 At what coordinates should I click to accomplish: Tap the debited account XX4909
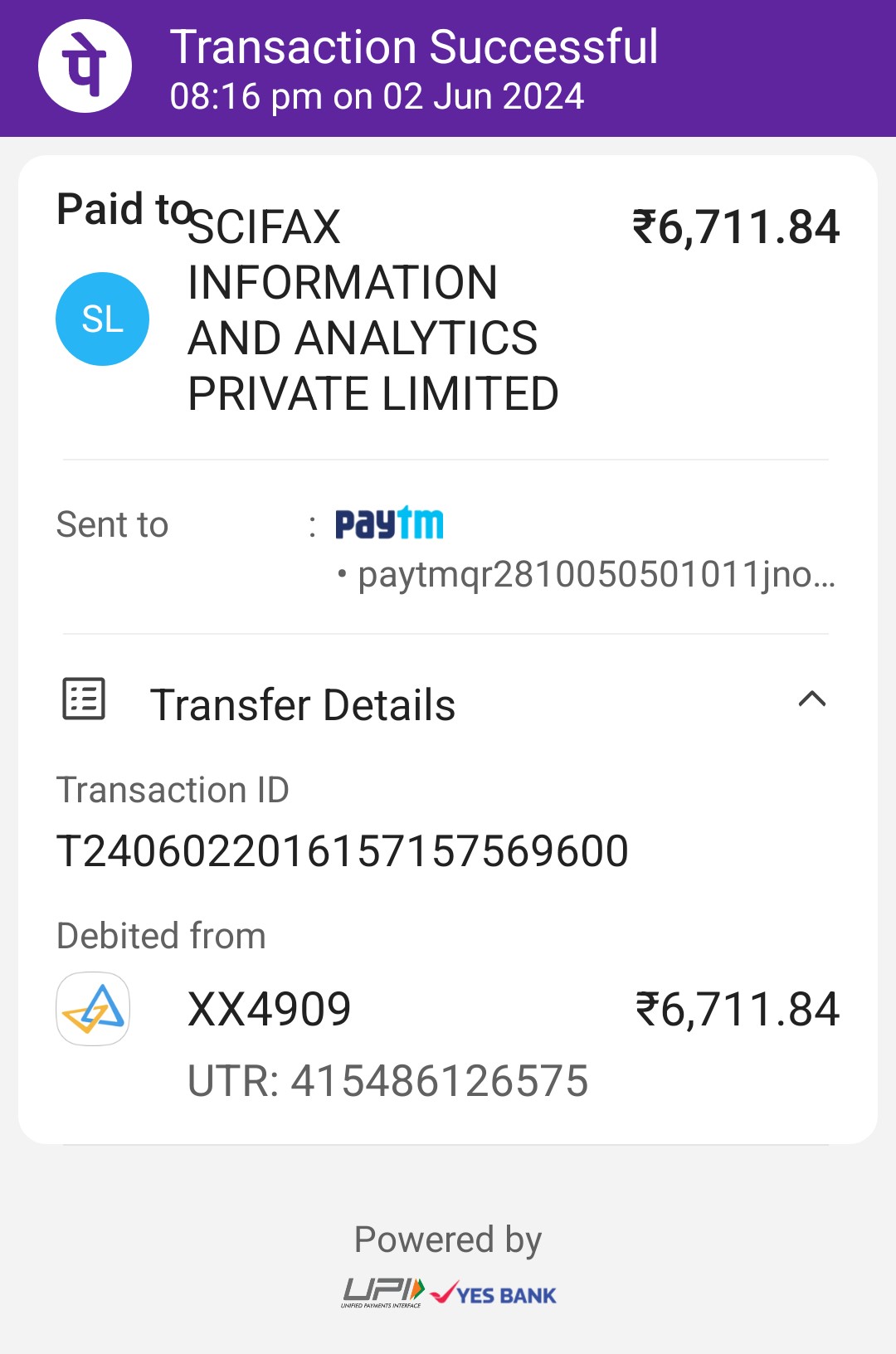point(270,1010)
